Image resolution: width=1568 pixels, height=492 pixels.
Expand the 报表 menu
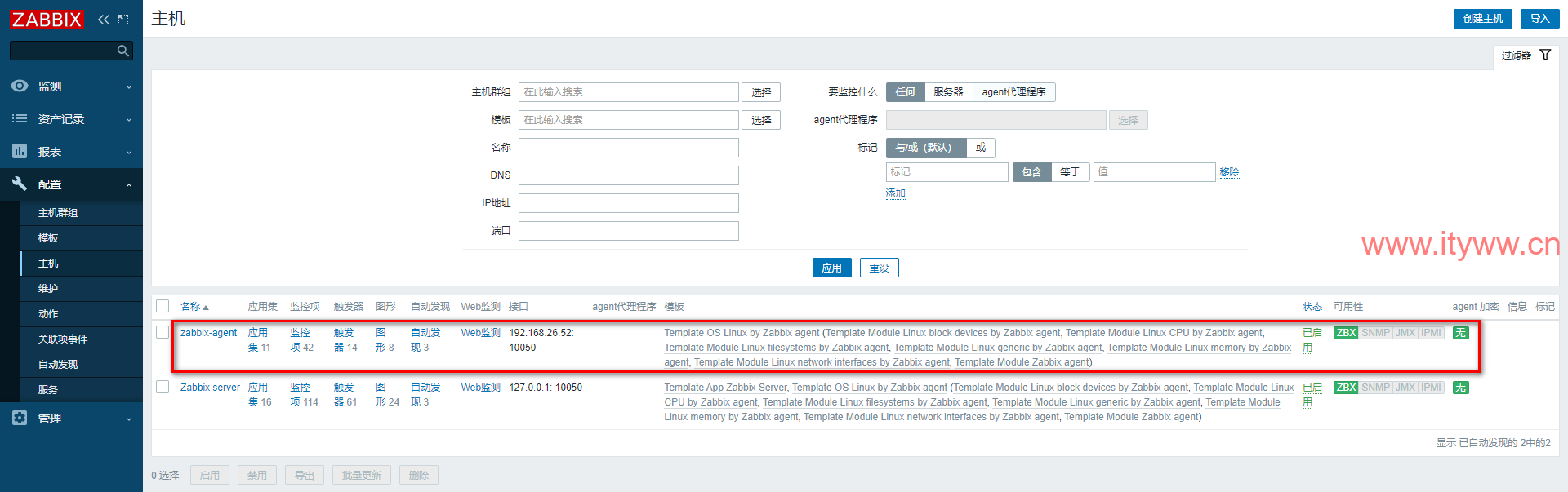tap(71, 151)
